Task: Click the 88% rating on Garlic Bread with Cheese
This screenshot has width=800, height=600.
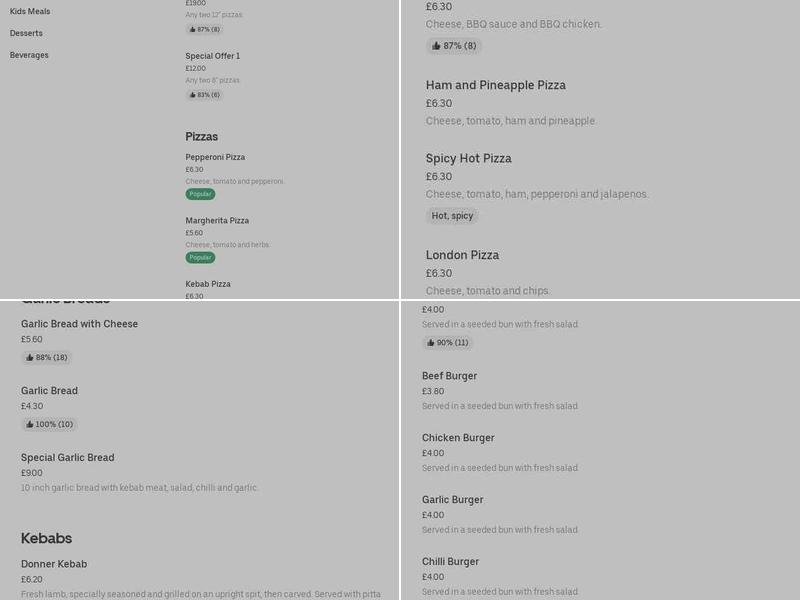Action: pos(47,357)
